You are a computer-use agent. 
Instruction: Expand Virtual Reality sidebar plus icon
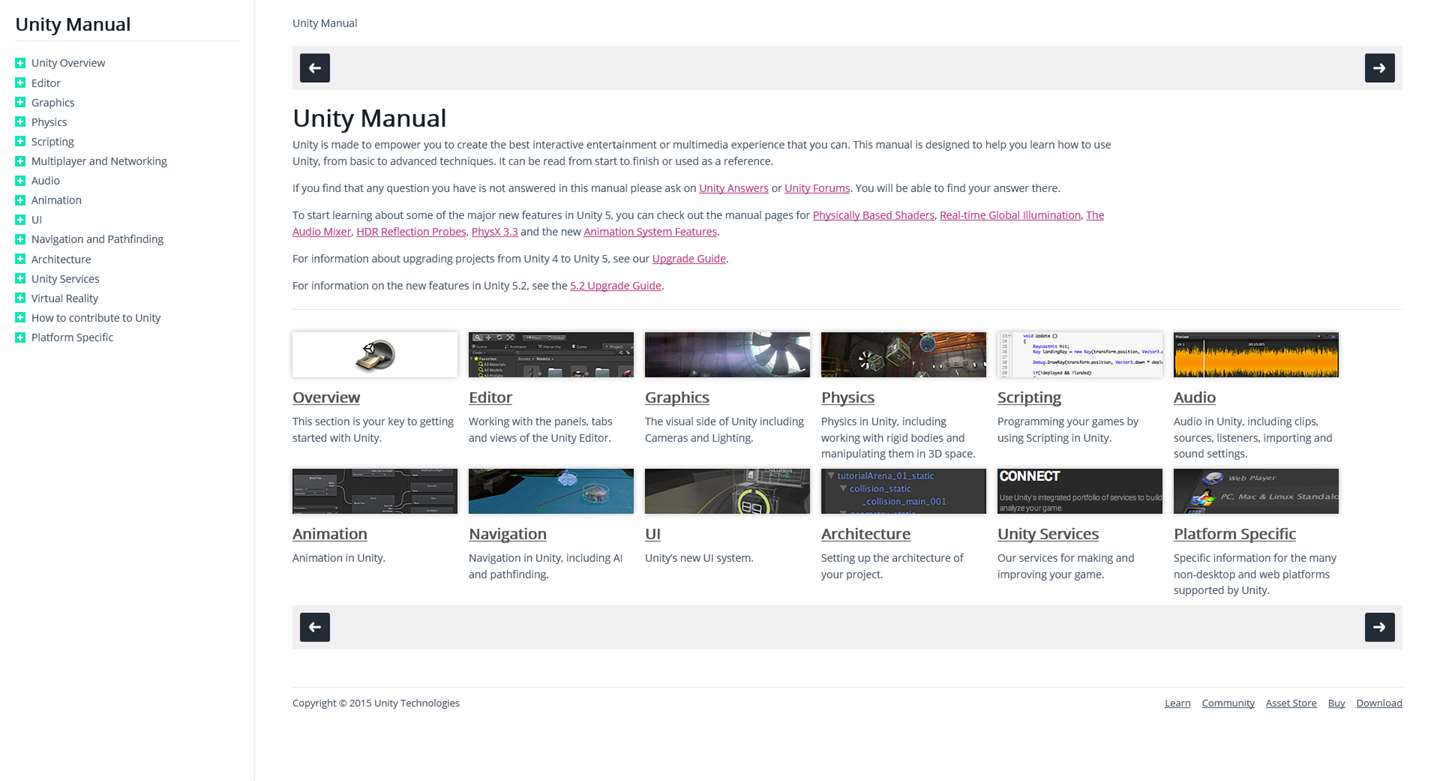(20, 298)
